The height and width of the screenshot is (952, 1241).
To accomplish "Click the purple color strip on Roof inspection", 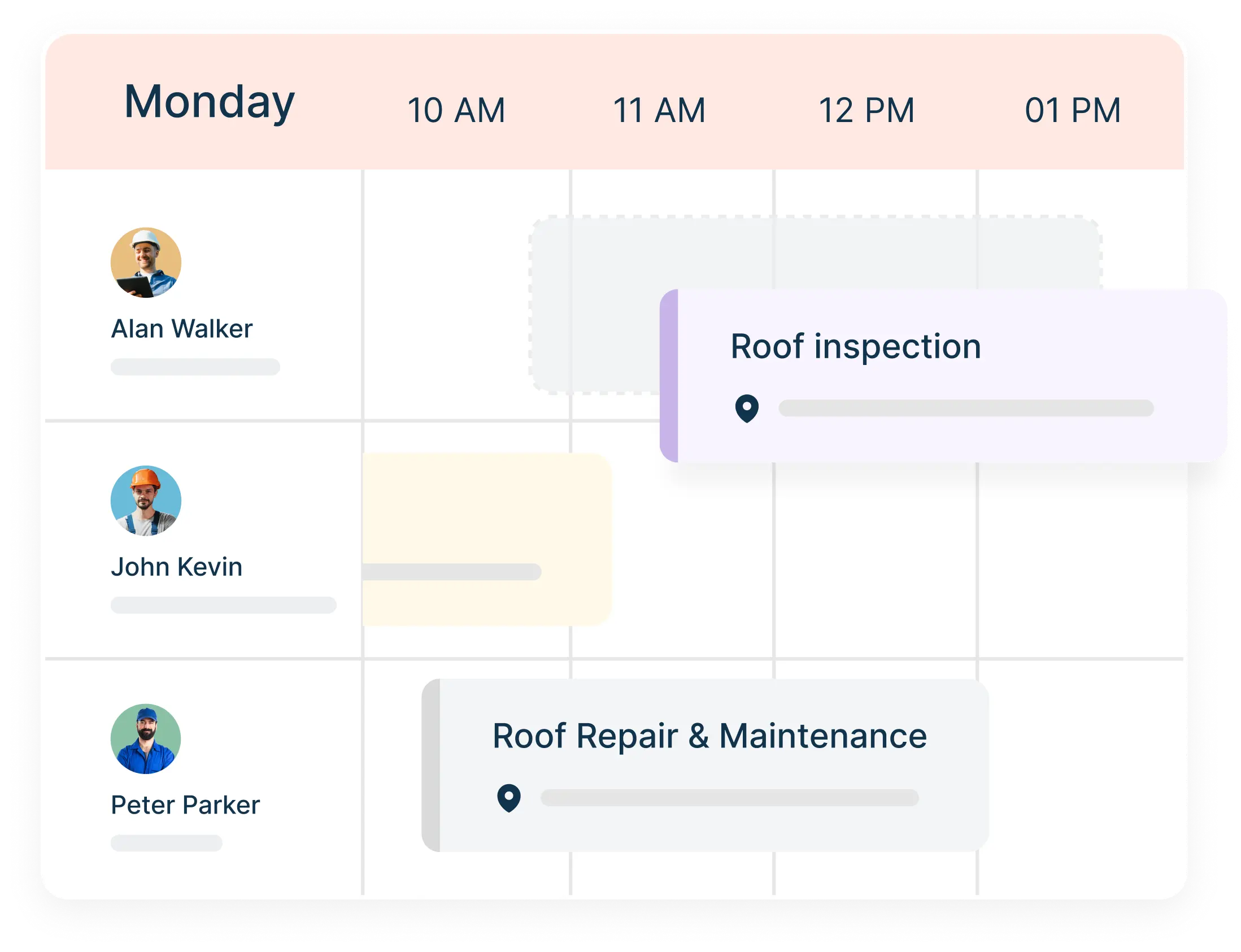I will click(x=669, y=376).
